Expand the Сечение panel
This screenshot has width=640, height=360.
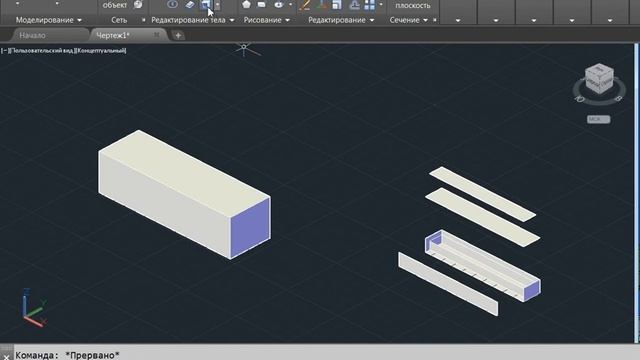click(409, 20)
